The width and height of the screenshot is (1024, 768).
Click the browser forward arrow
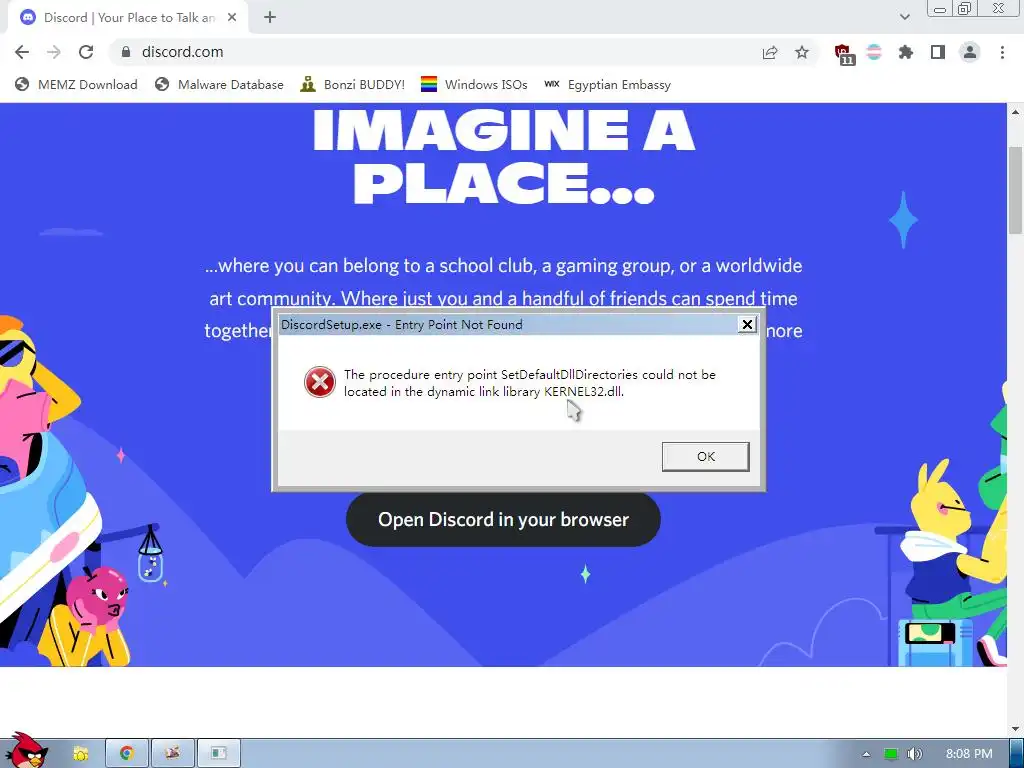(54, 52)
